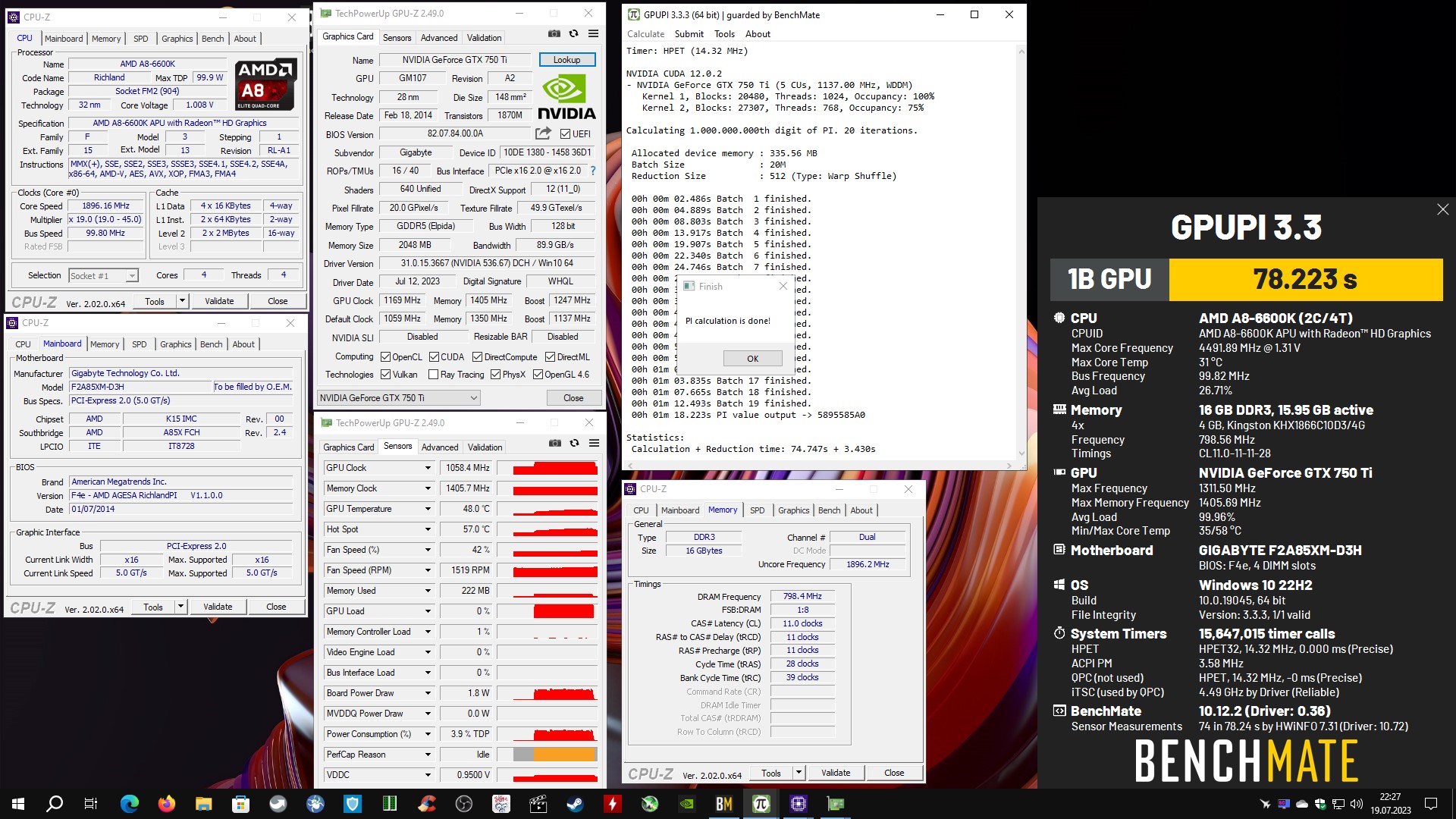Open the notification center icon
Screen dimensions: 1456x819
(1431, 804)
